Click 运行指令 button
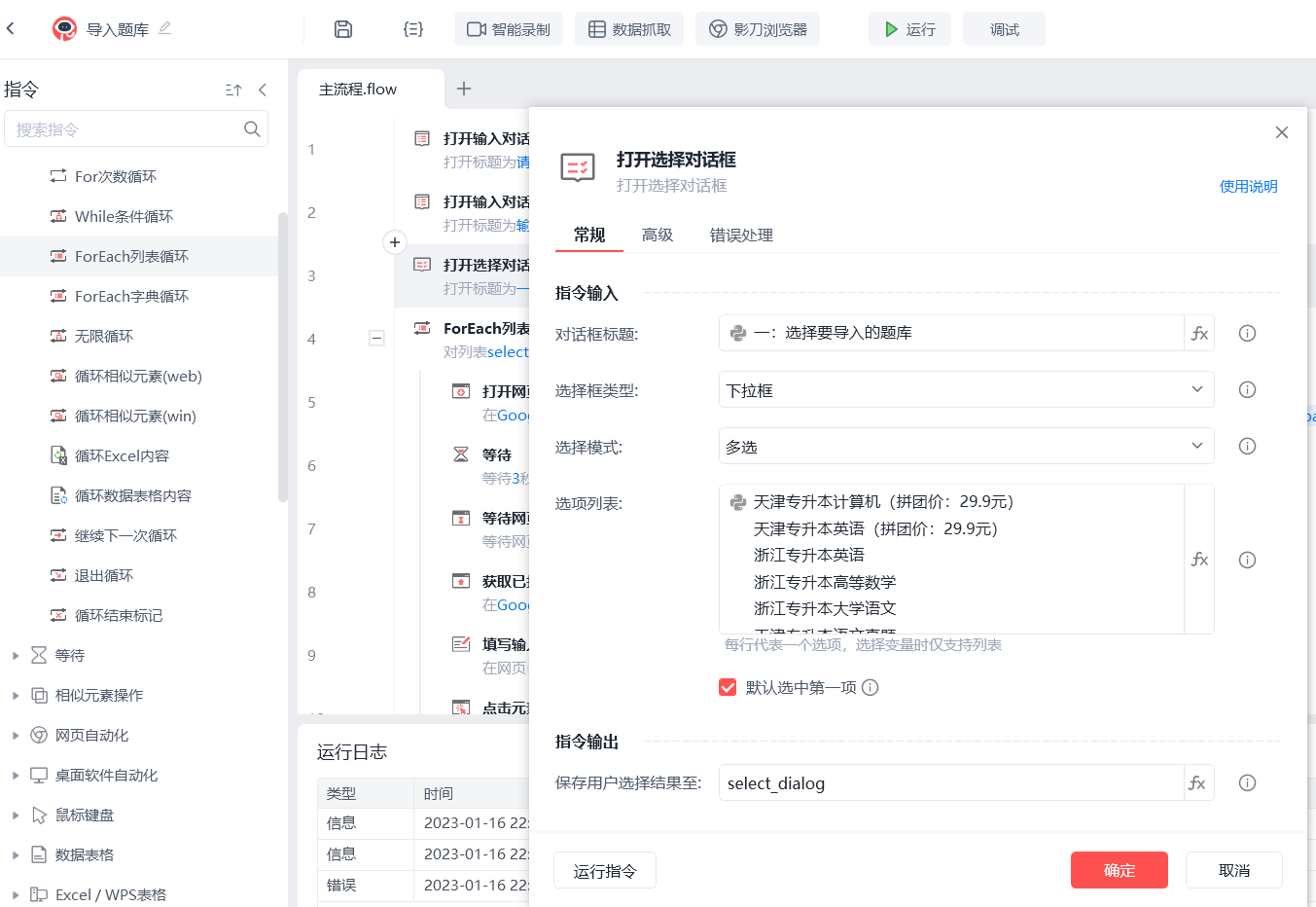This screenshot has height=907, width=1316. 604,870
